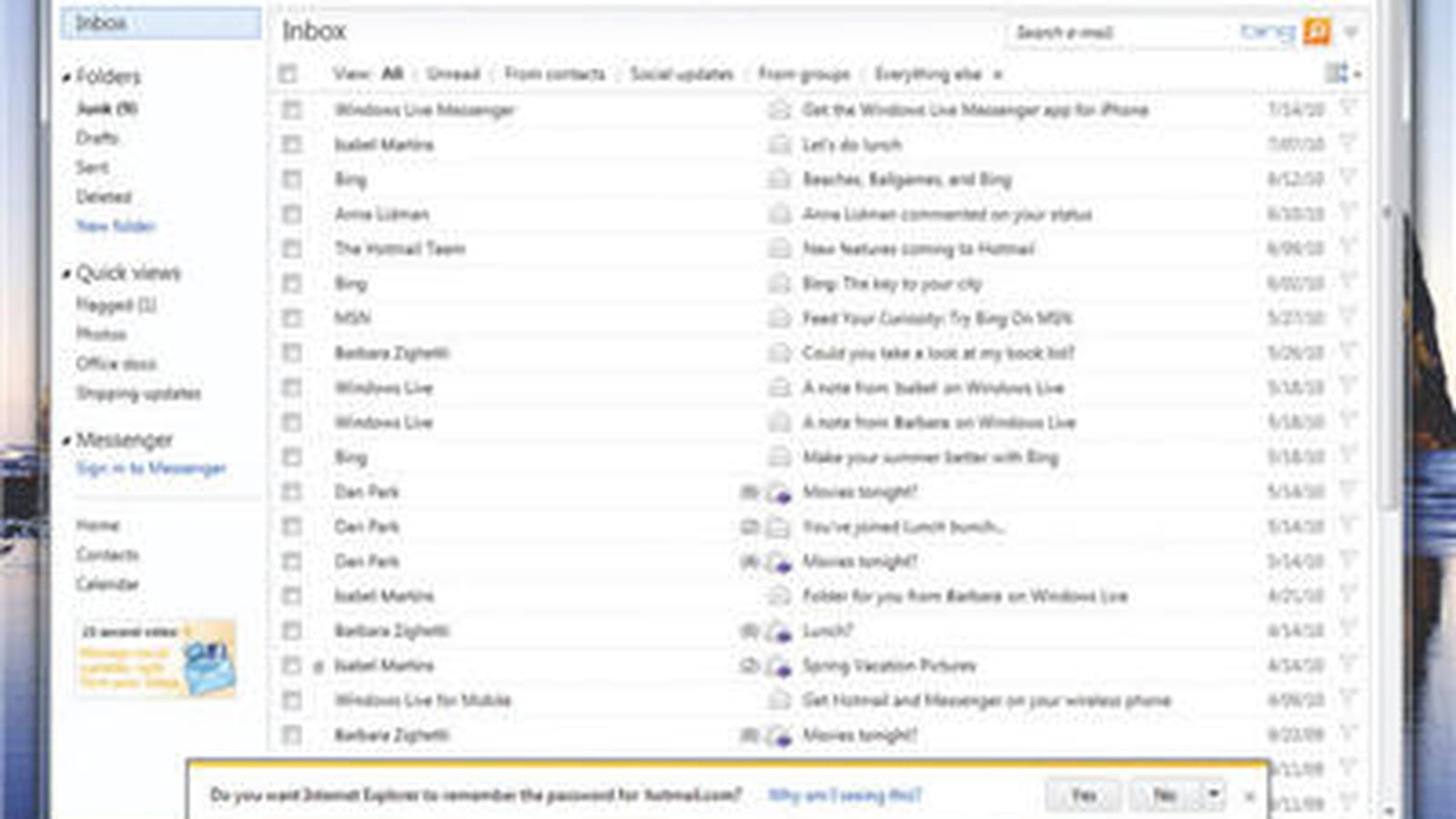
Task: Click envelope icon for "Could you take a look" email
Action: click(x=779, y=353)
